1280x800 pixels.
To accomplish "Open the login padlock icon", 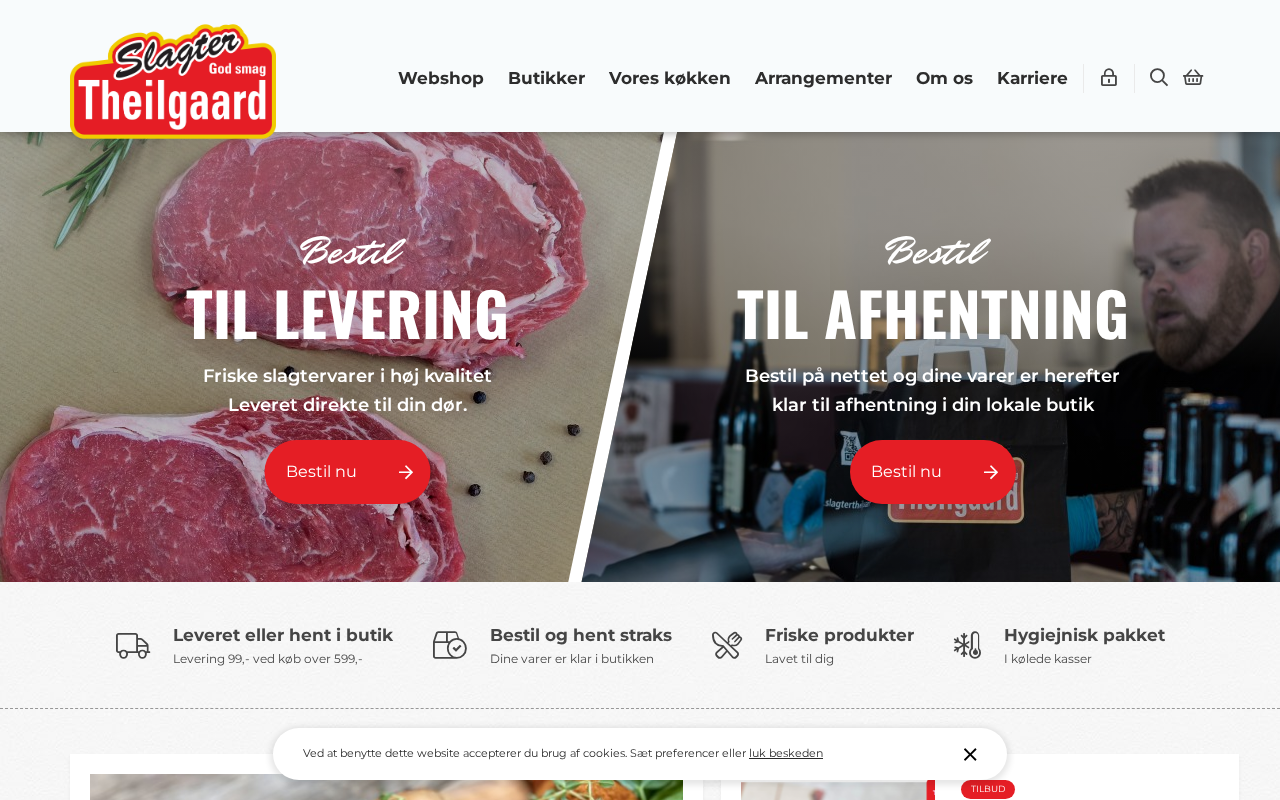I will coord(1109,78).
